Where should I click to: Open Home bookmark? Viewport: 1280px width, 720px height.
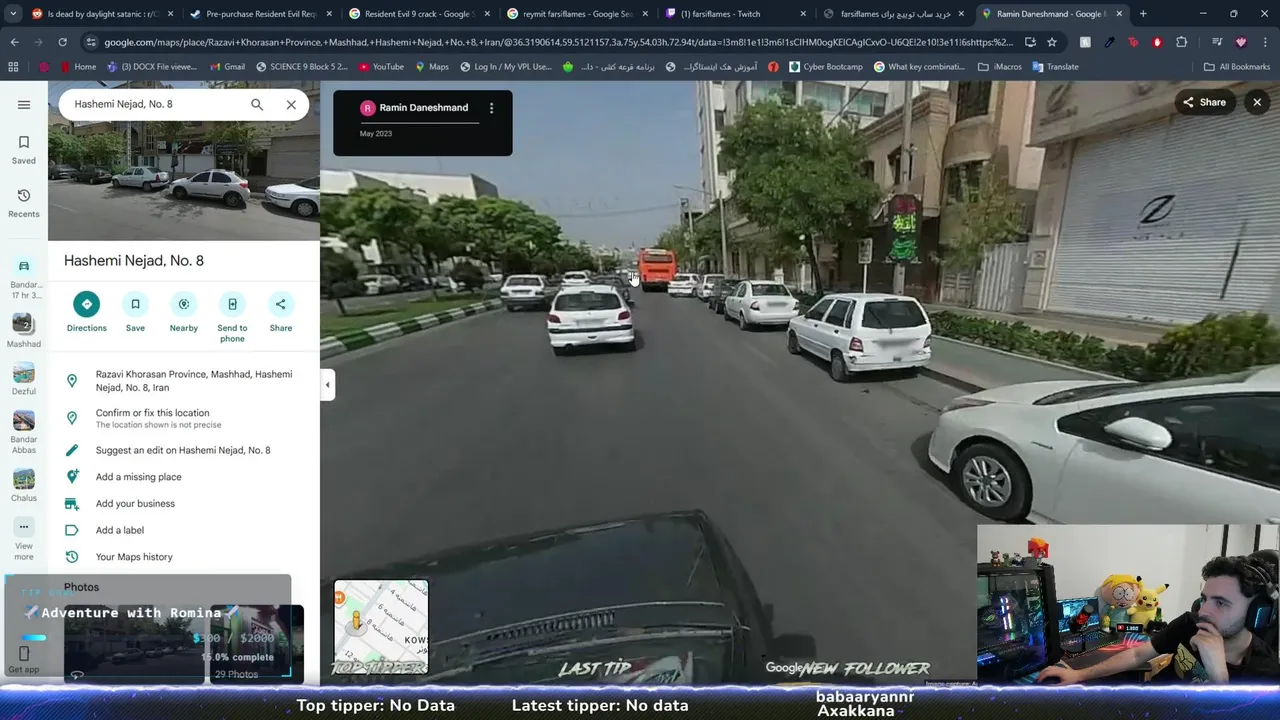tap(78, 67)
